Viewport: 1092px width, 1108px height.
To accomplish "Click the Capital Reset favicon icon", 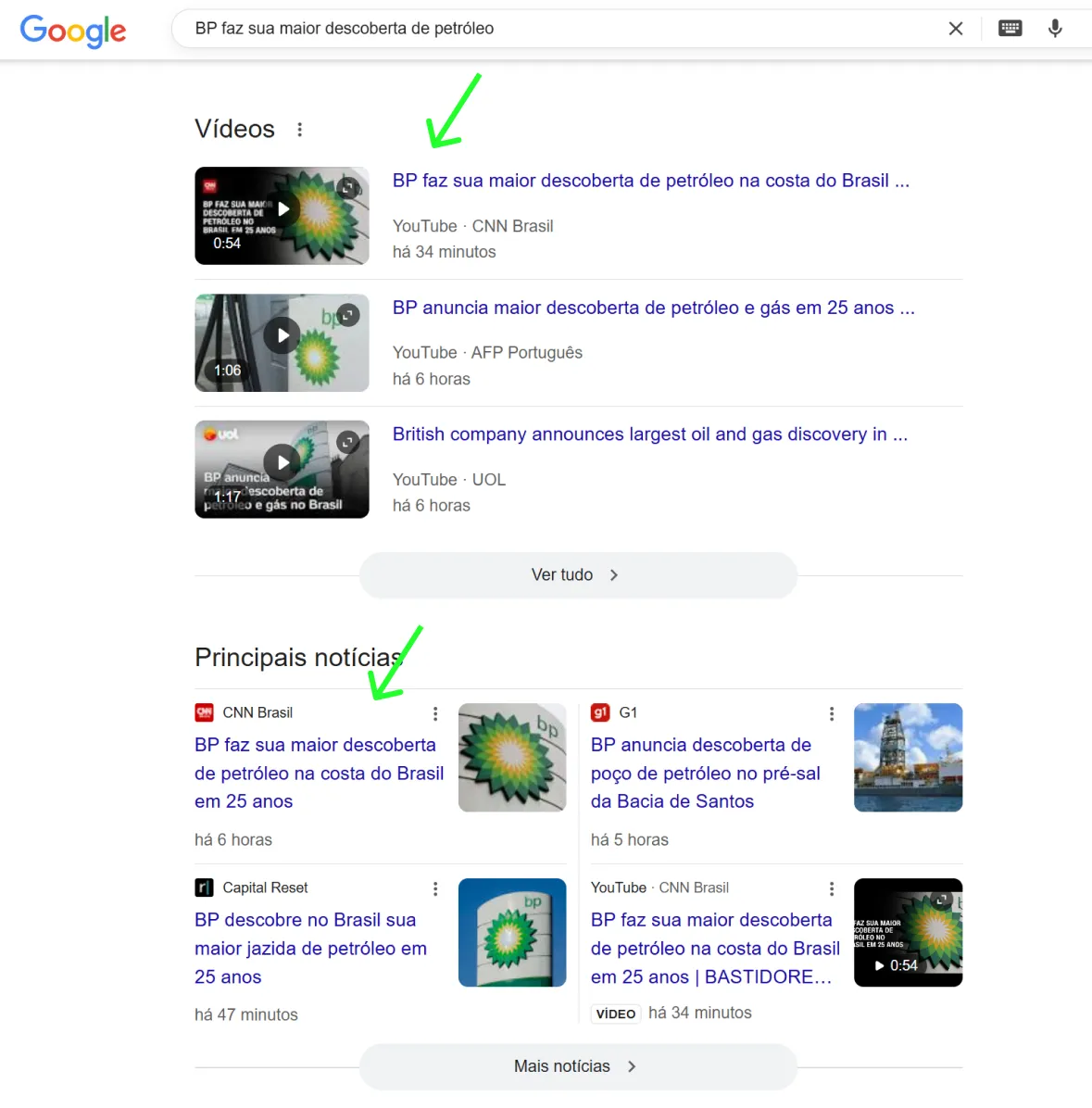I will pos(204,888).
